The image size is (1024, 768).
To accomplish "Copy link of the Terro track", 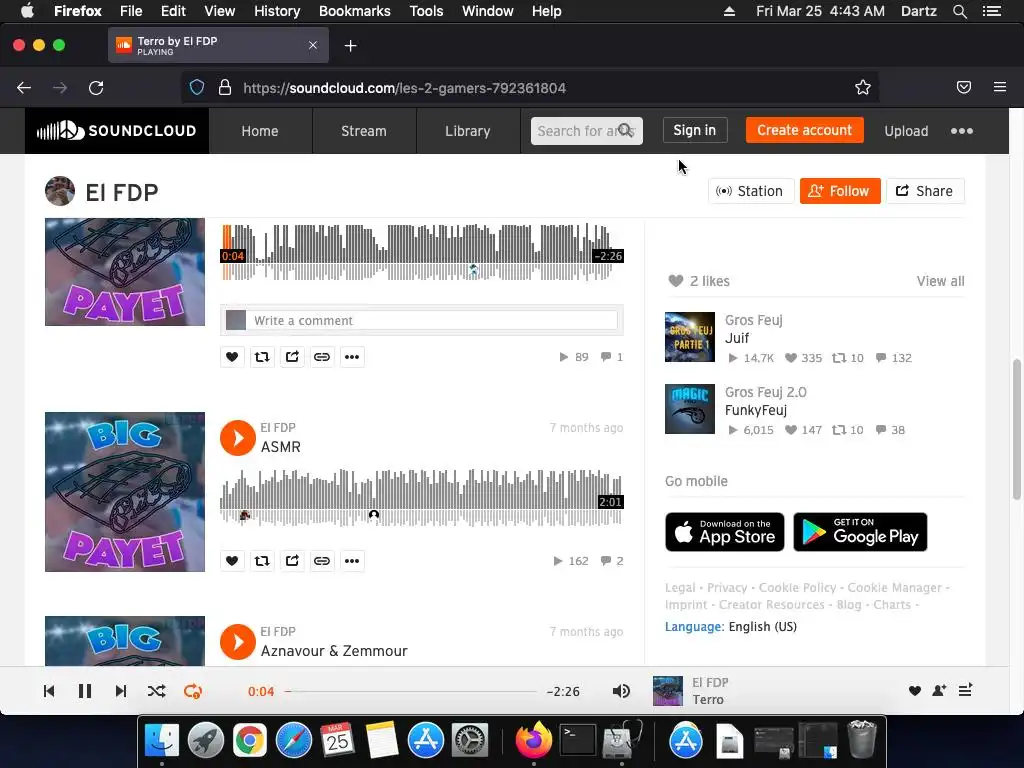I will click(322, 357).
